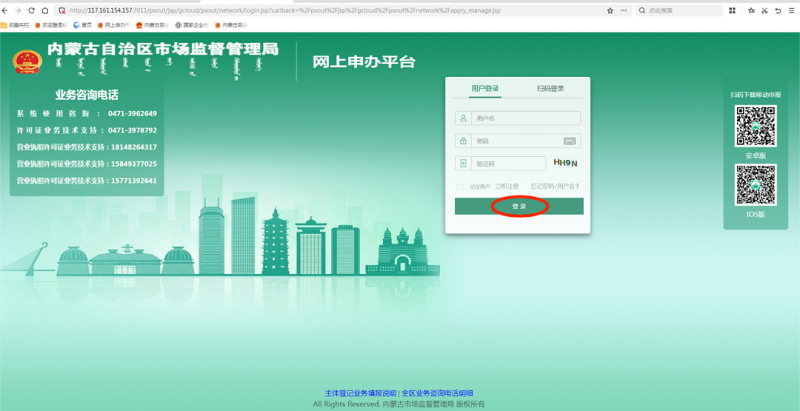Switch to the 扫码登录 tab
Image resolution: width=800 pixels, height=411 pixels.
coord(550,89)
